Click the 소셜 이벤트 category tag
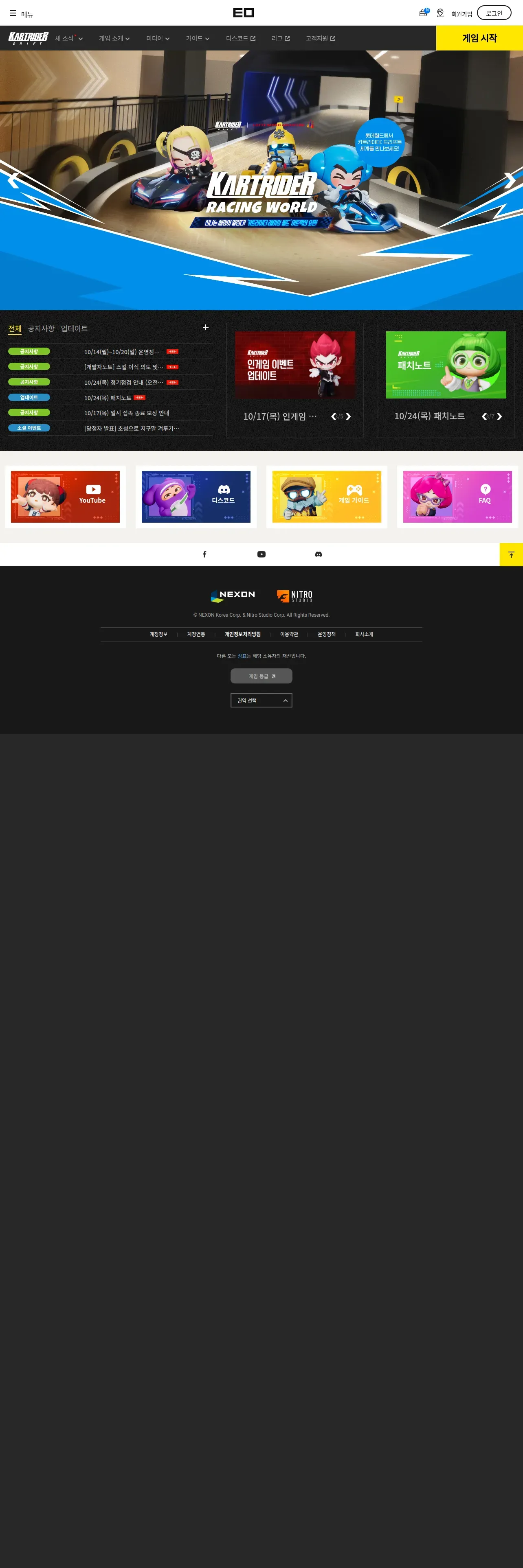Image resolution: width=523 pixels, height=1568 pixels. tap(29, 428)
